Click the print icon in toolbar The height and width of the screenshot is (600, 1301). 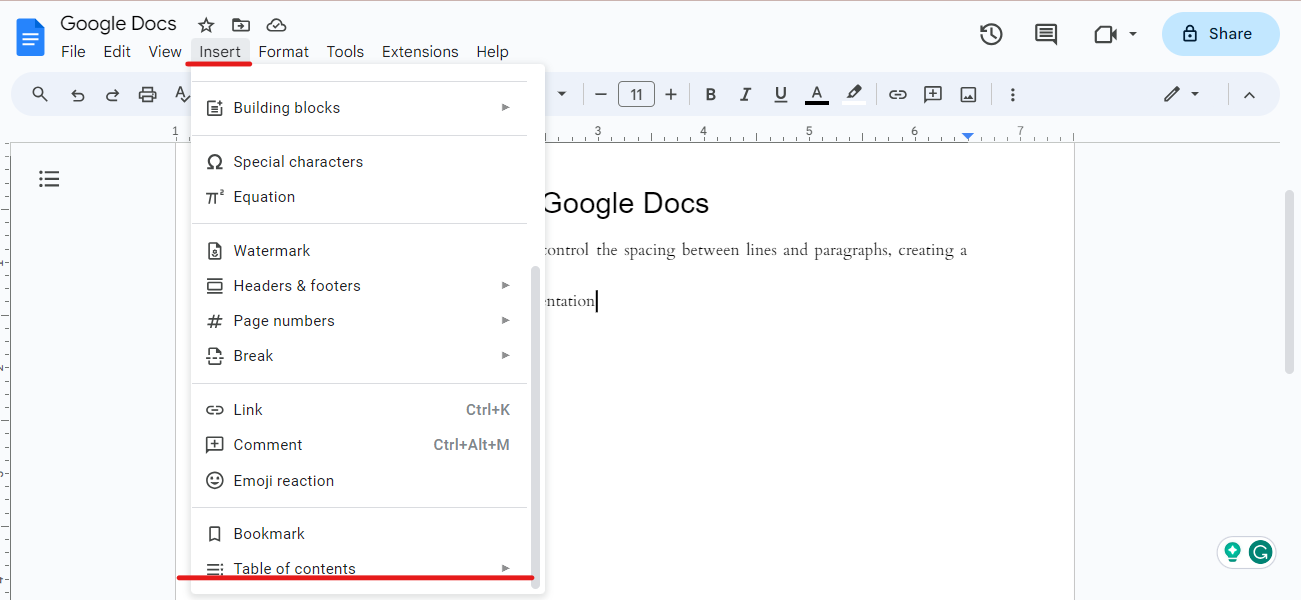coord(148,95)
